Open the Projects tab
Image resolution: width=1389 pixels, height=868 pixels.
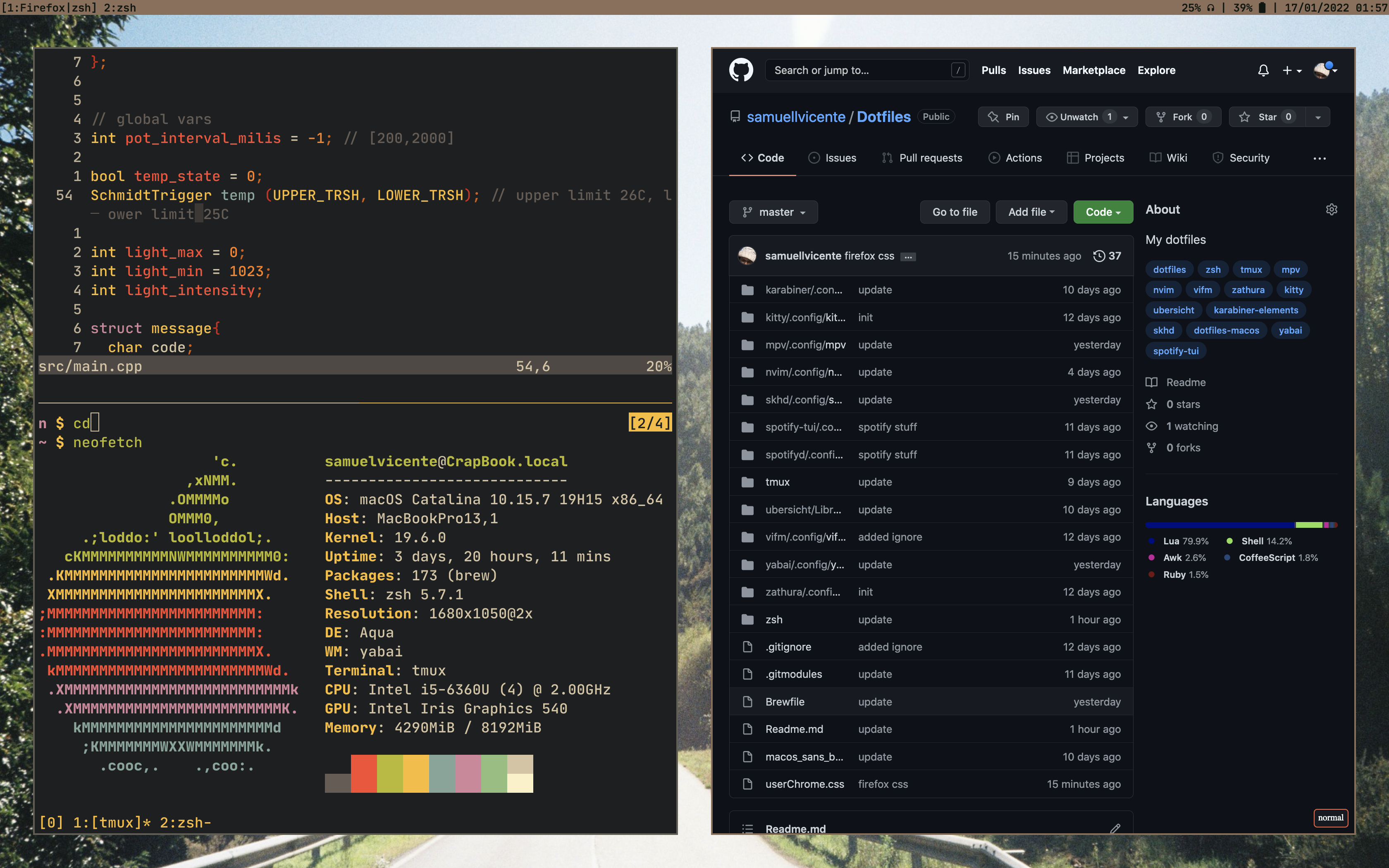[x=1095, y=158]
